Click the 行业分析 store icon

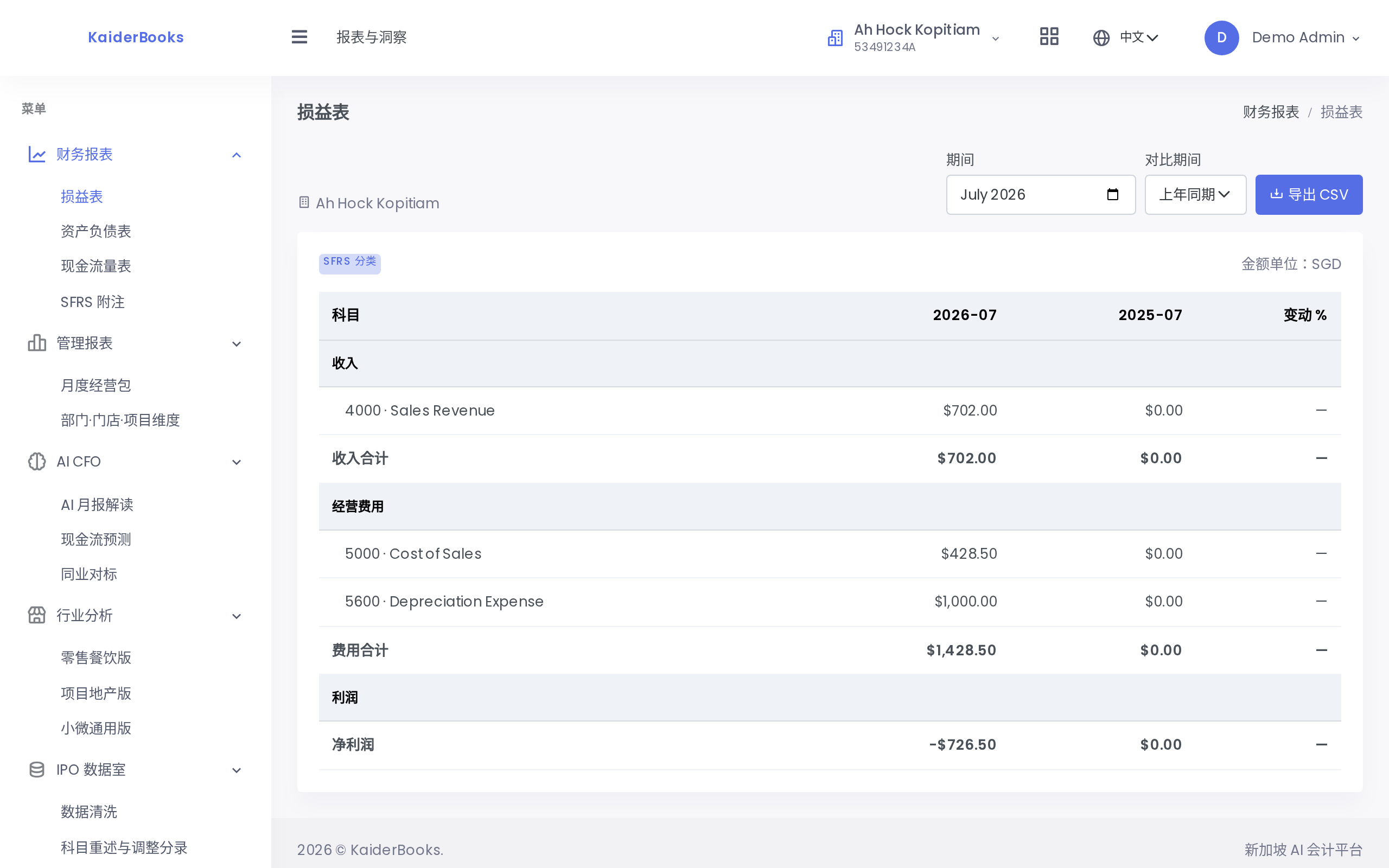pyautogui.click(x=37, y=615)
